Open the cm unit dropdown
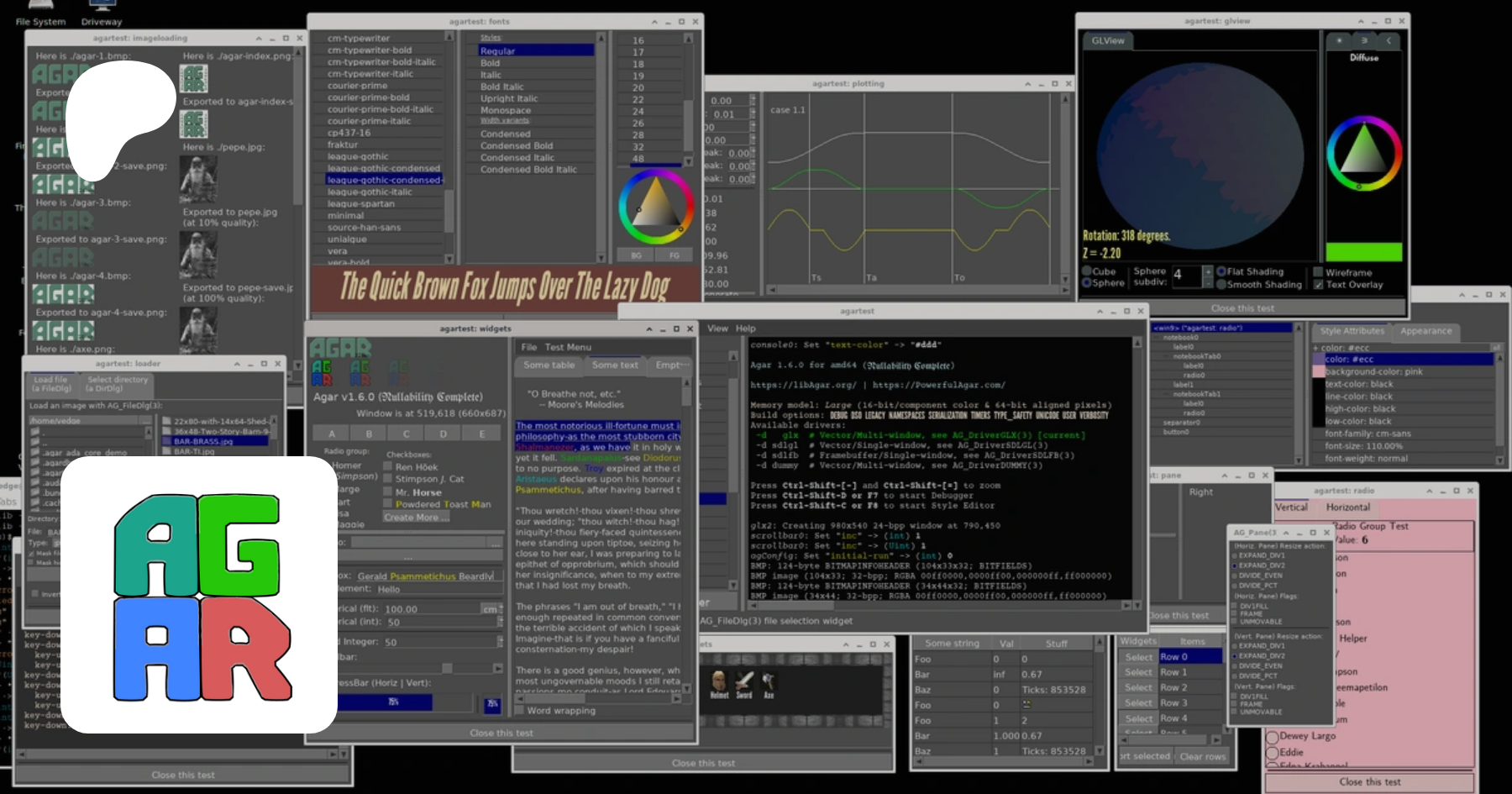Screen dimensions: 1512x794 pos(491,609)
